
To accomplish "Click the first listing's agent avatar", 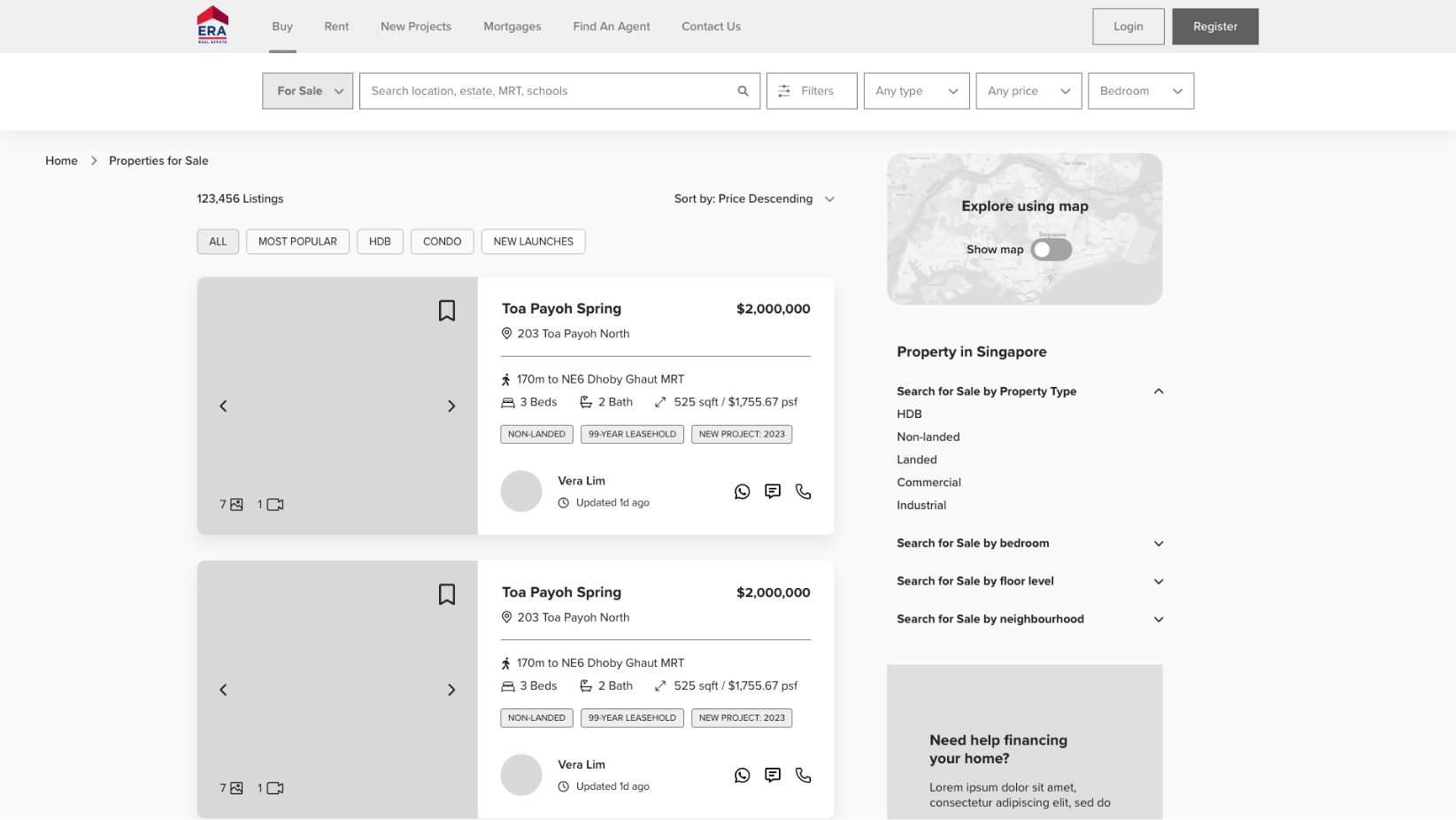I will [x=521, y=491].
